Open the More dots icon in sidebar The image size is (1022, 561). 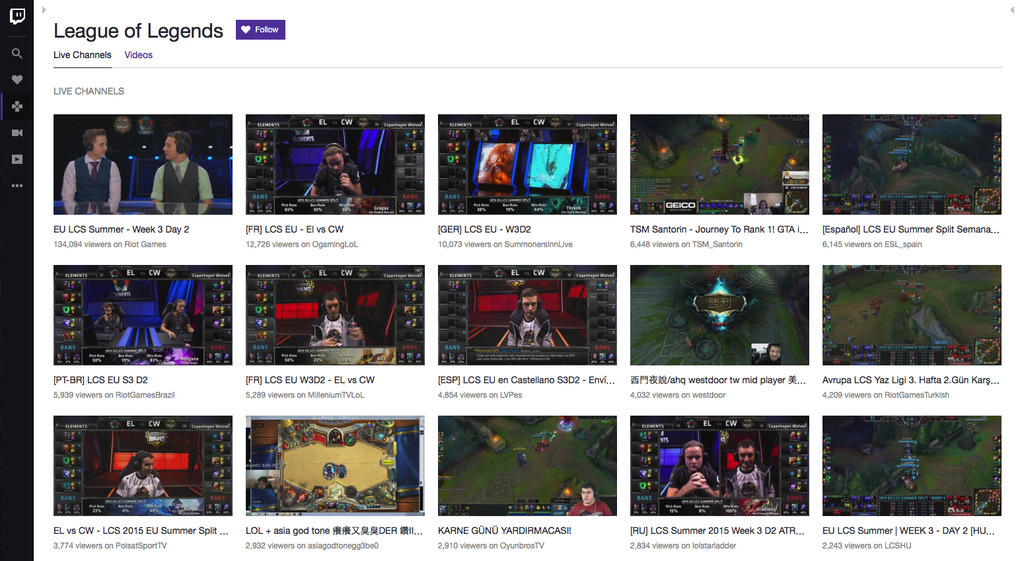[17, 186]
